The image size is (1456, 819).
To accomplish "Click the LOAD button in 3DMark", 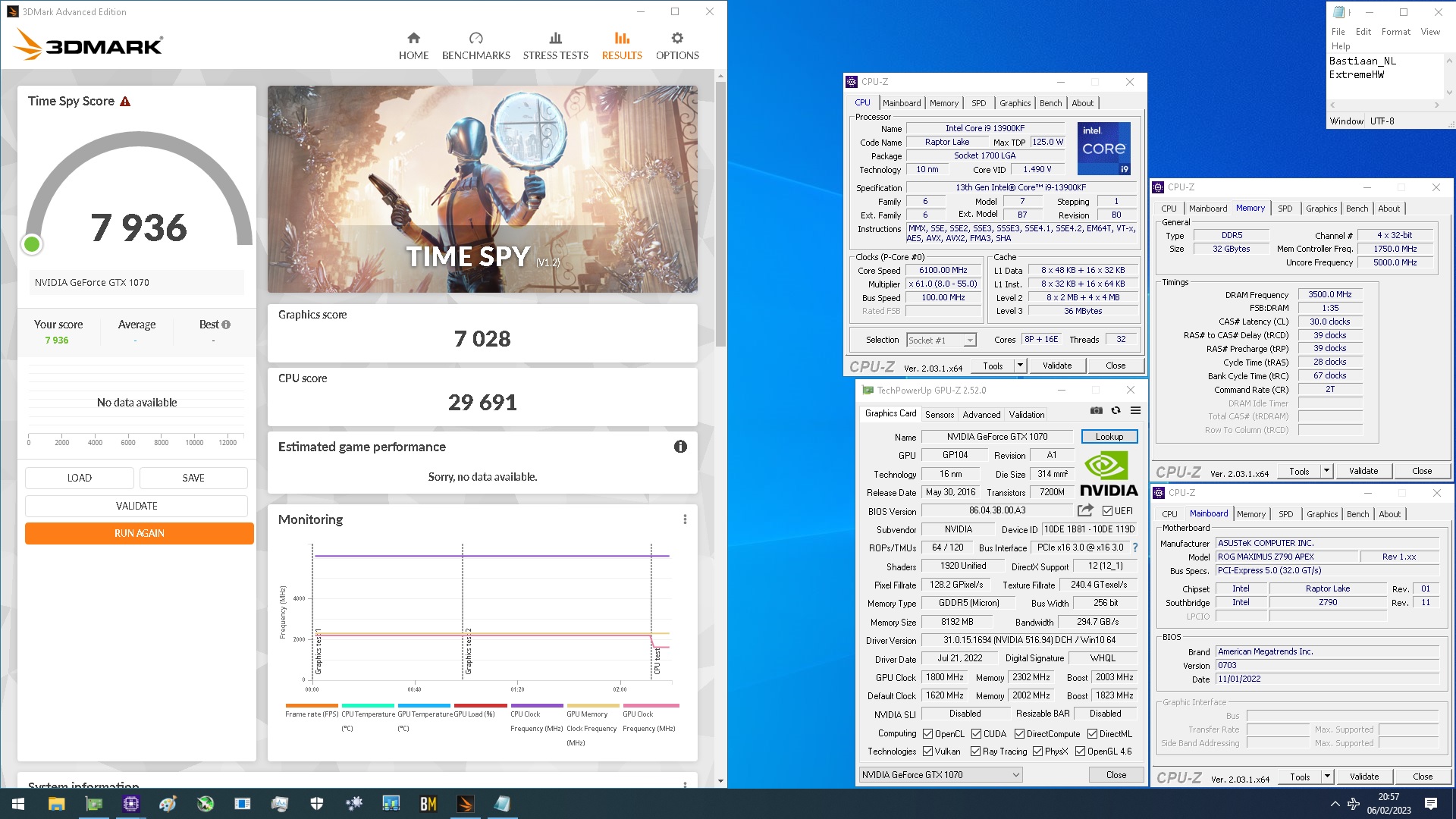I will pos(80,478).
